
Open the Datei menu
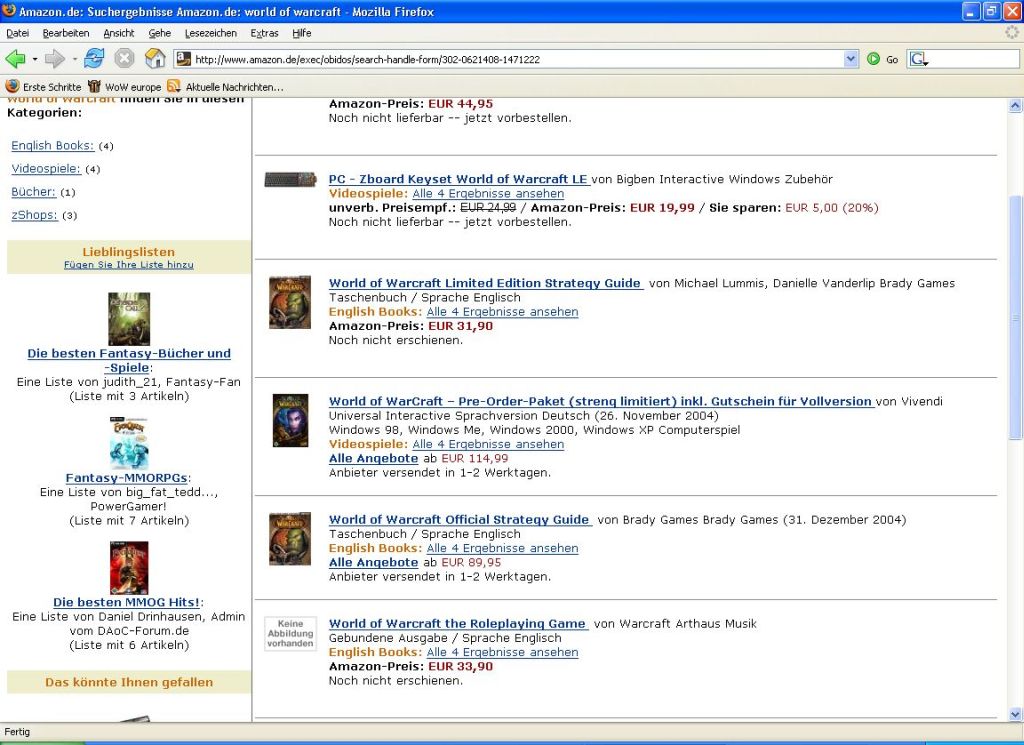click(18, 33)
